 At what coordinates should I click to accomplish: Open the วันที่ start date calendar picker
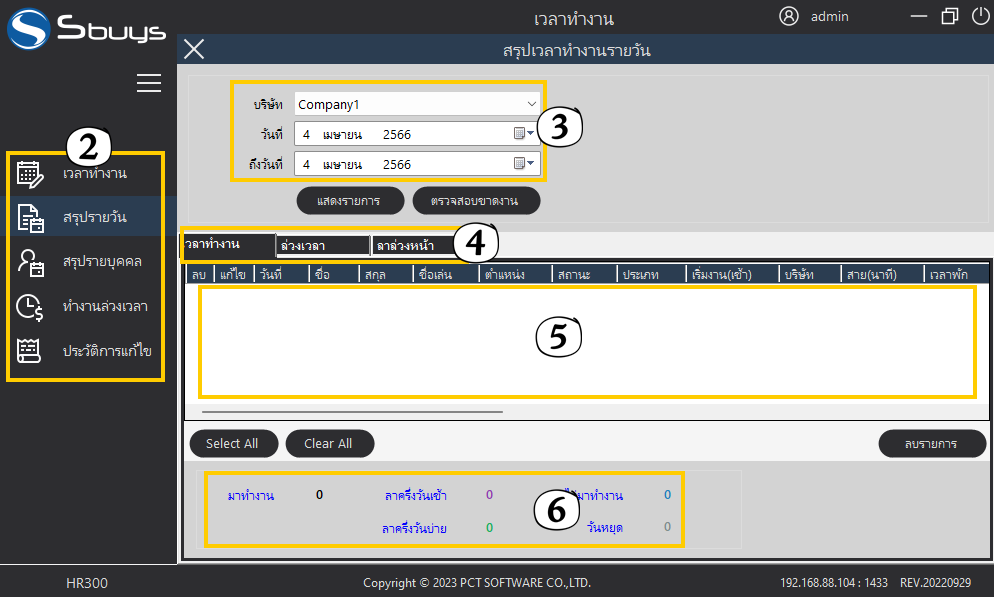[x=524, y=134]
